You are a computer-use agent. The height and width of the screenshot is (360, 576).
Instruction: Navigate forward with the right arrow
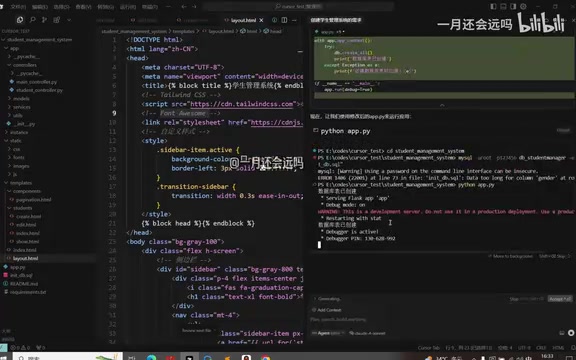point(194,6)
